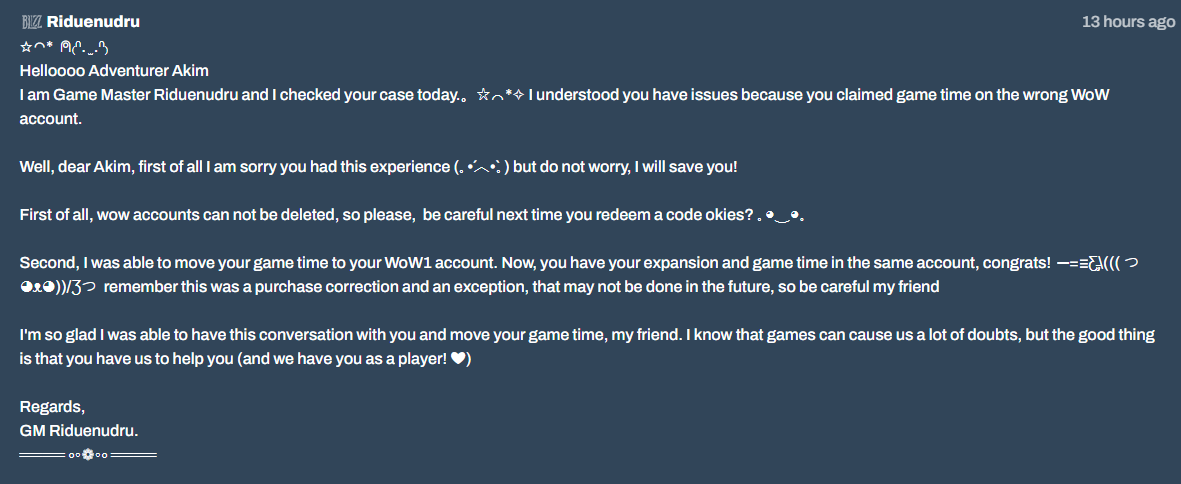Click the white heart emoji in the post
This screenshot has width=1181, height=484.
tap(457, 360)
